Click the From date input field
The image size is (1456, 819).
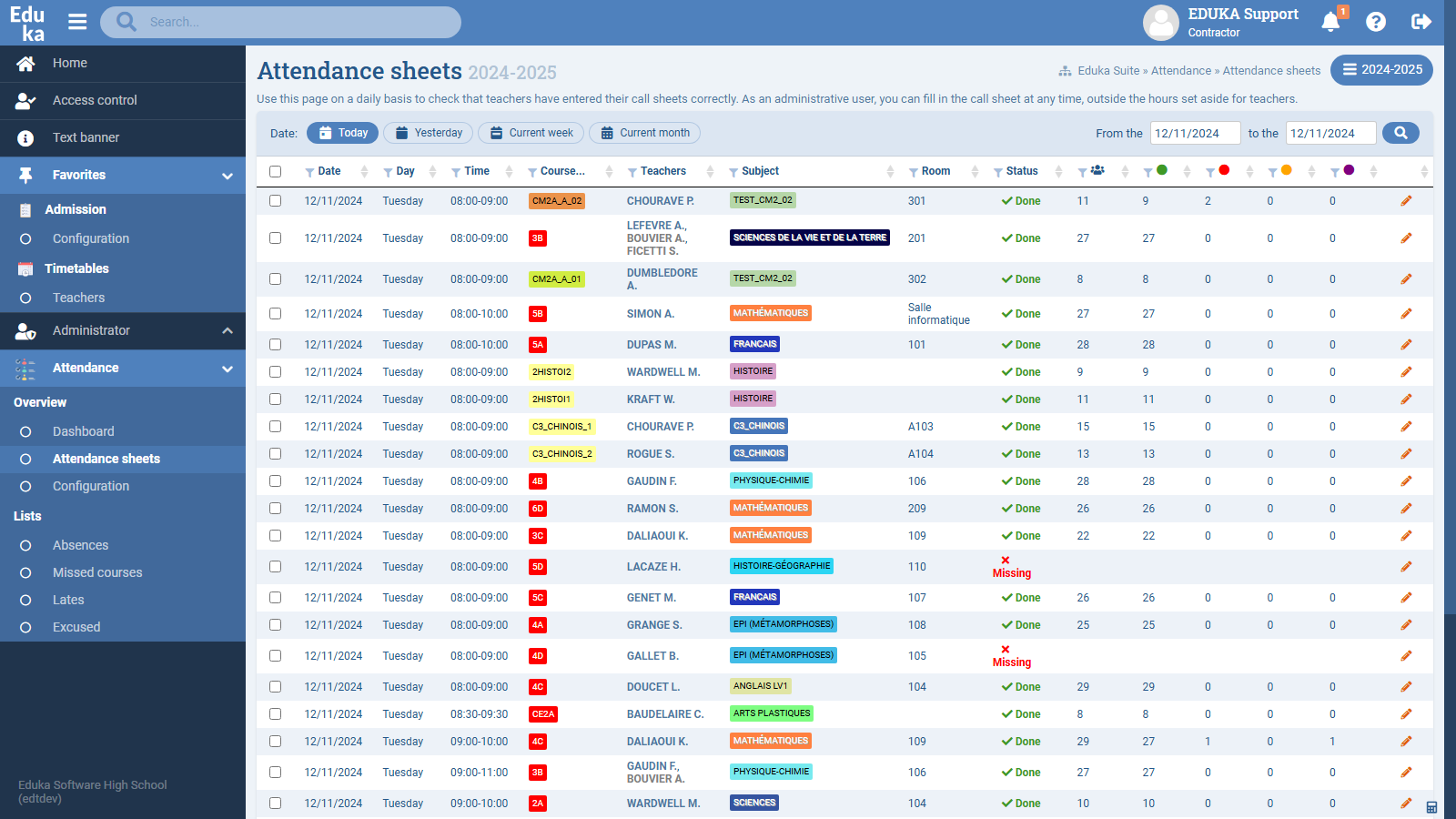[x=1194, y=133]
